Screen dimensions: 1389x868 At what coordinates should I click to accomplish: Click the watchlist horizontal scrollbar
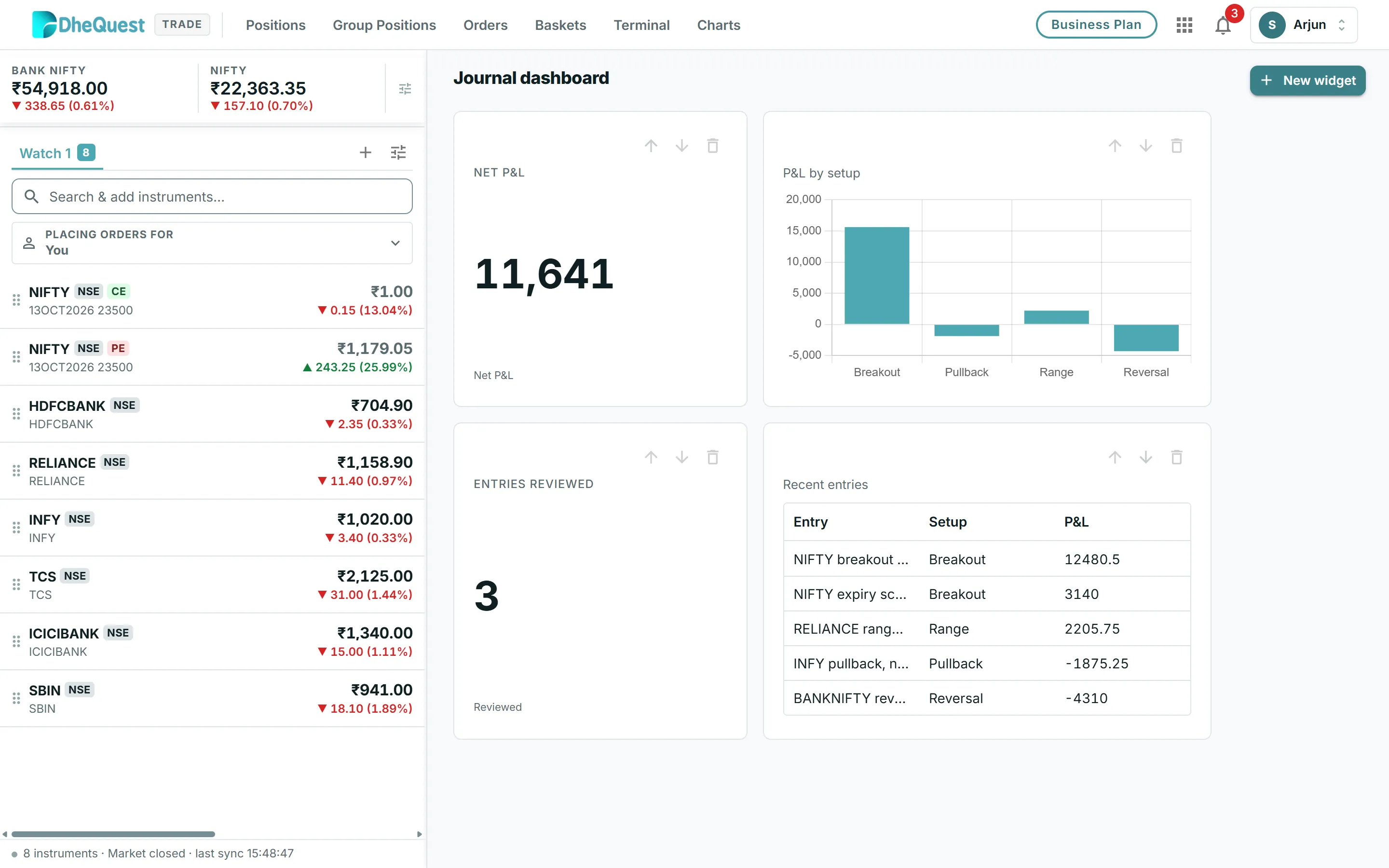(x=113, y=834)
